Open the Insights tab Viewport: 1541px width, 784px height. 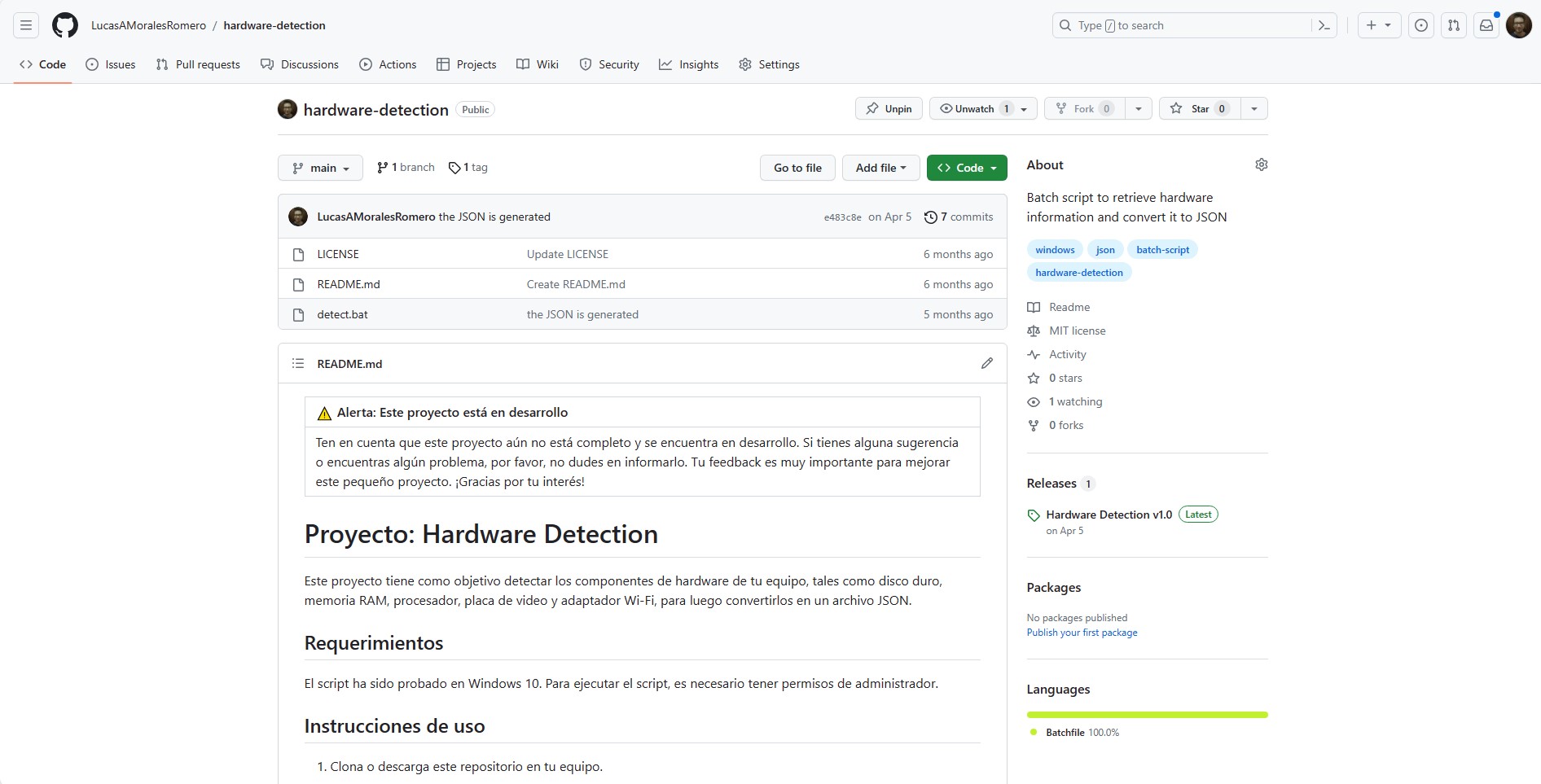click(689, 64)
